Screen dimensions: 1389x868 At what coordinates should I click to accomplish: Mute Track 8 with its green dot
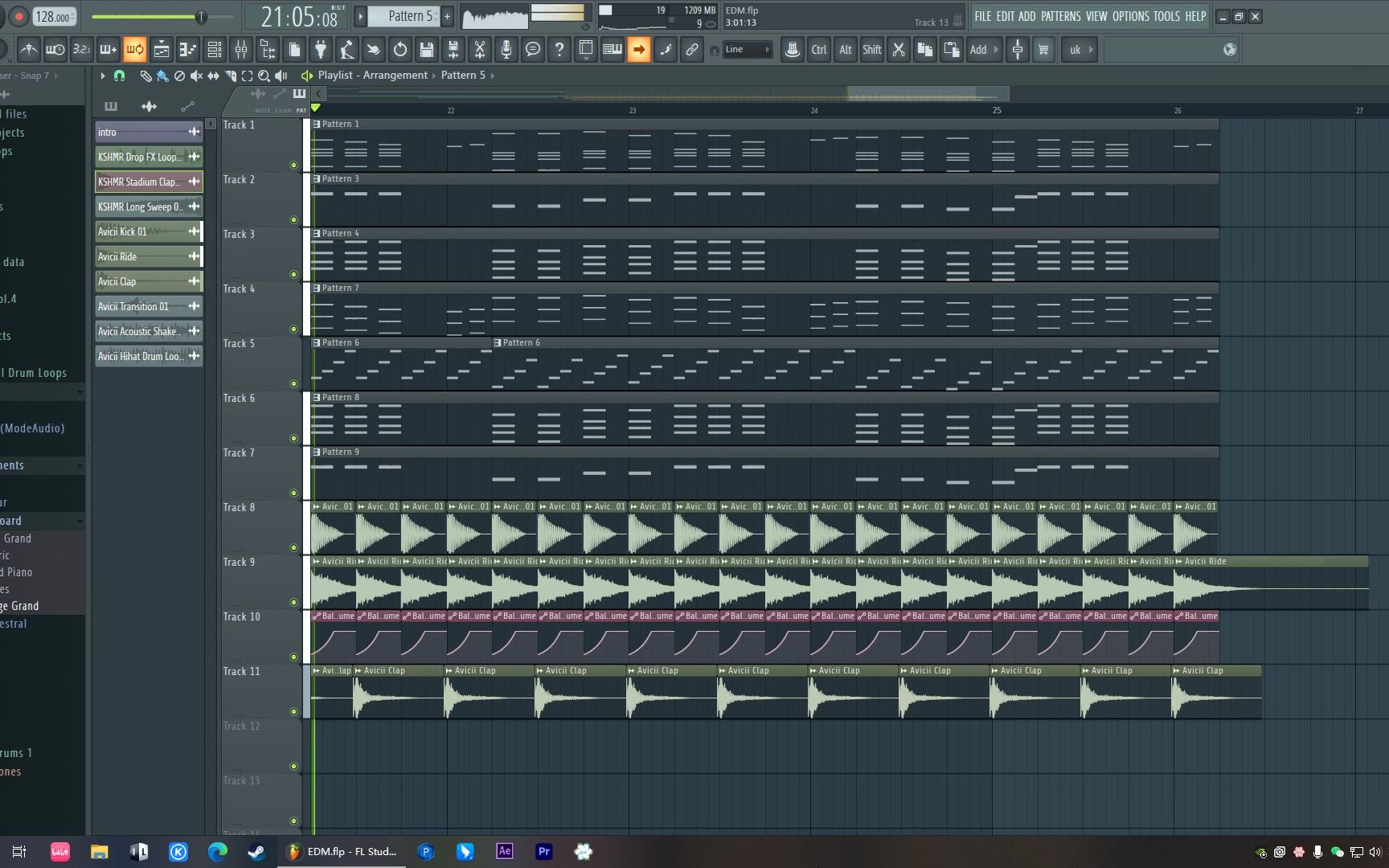[293, 548]
